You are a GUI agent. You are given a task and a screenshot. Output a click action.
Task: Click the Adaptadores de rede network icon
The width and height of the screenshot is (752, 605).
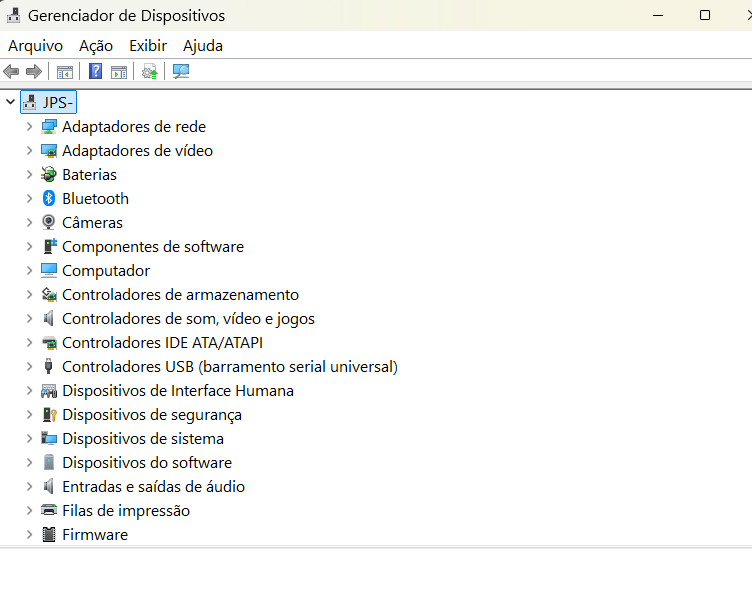coord(48,127)
